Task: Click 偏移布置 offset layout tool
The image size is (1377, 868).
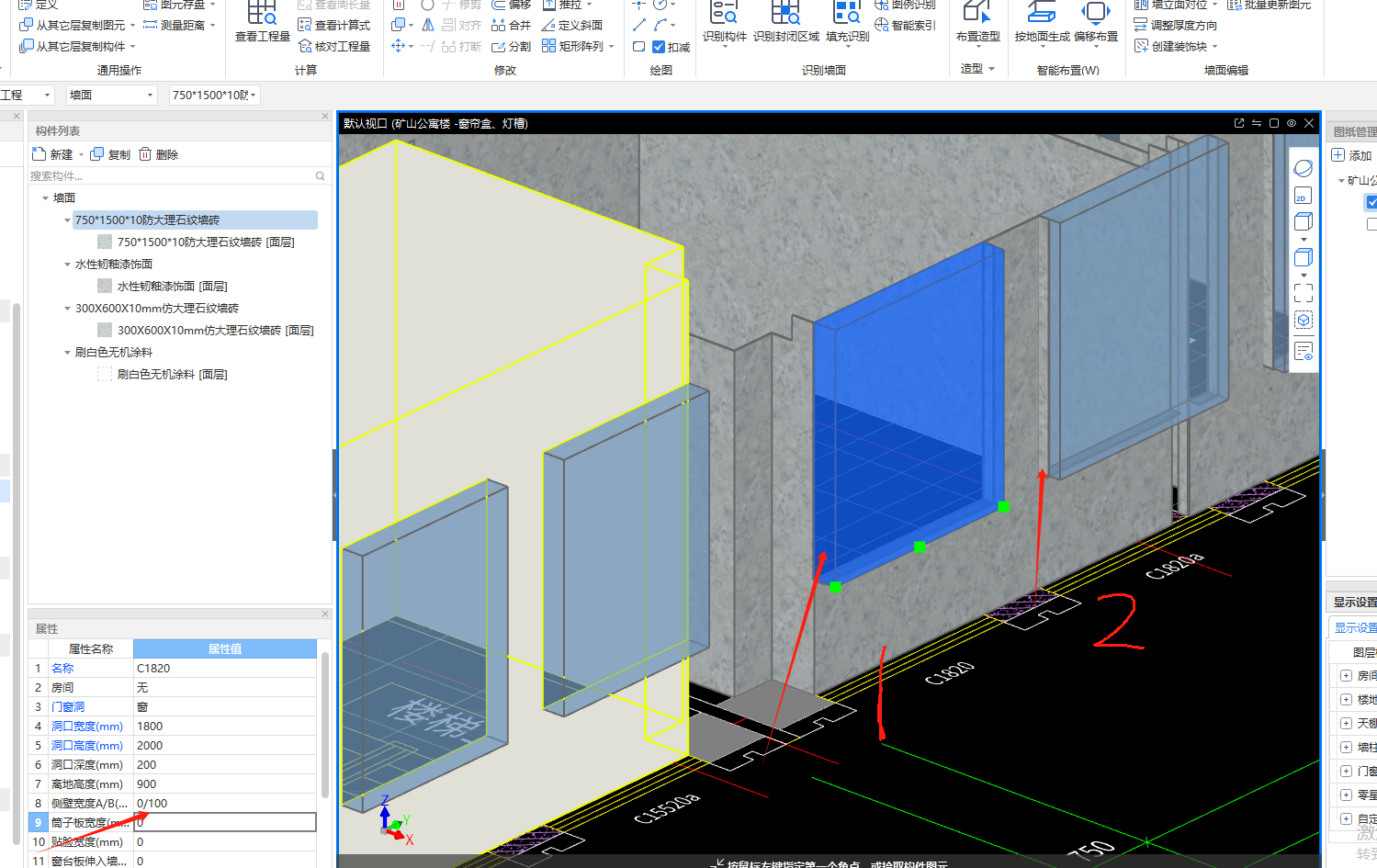Action: [1096, 23]
